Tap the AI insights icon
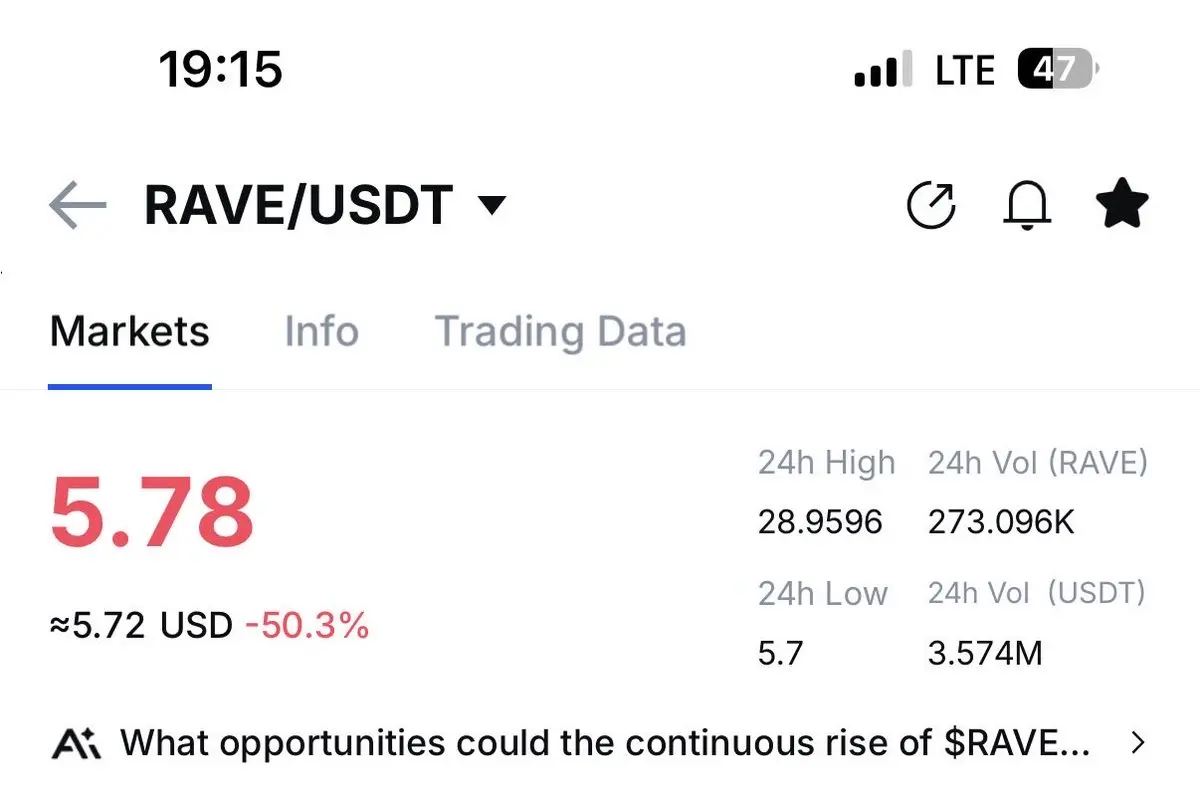1200x794 pixels. pyautogui.click(x=76, y=744)
